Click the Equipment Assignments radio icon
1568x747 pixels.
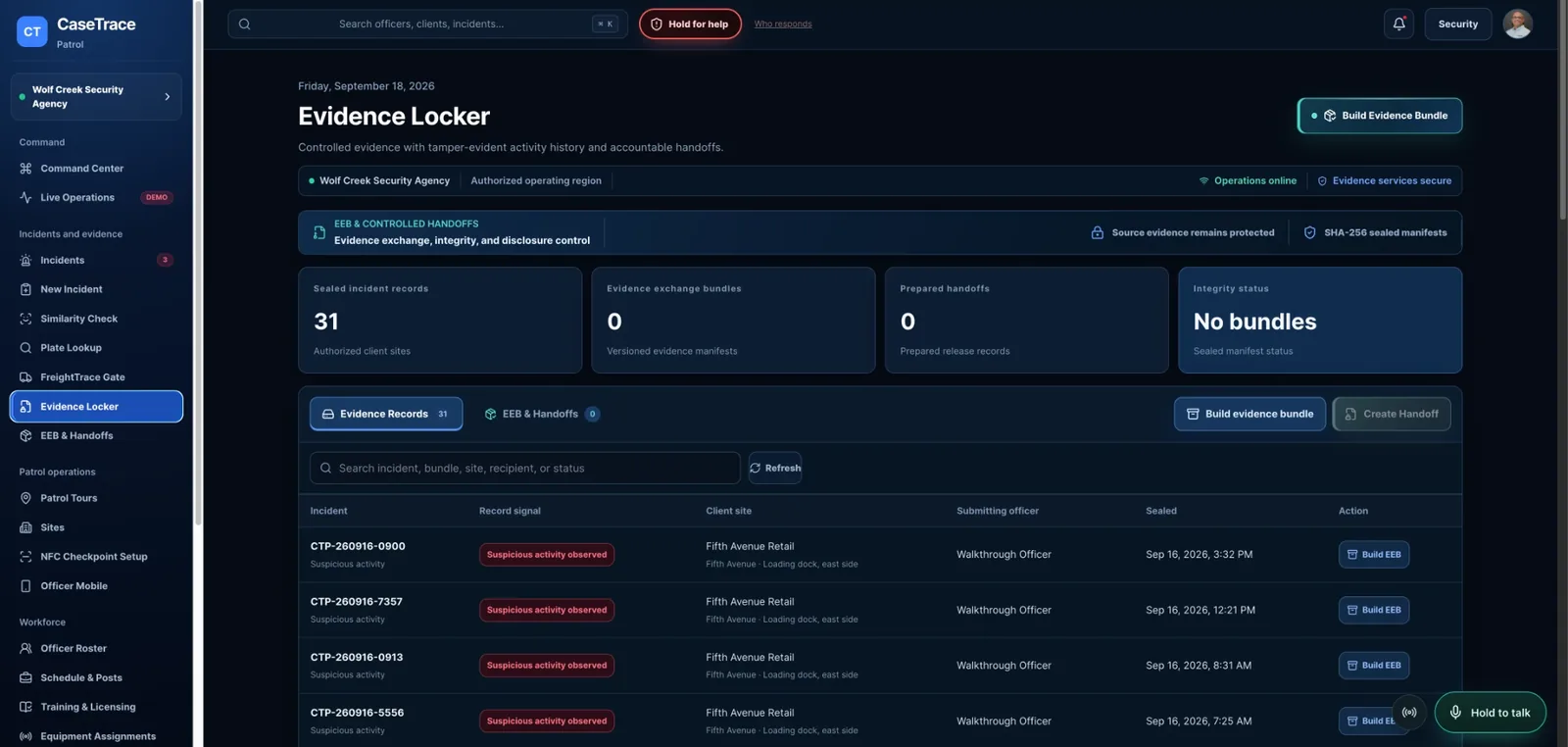[25, 736]
